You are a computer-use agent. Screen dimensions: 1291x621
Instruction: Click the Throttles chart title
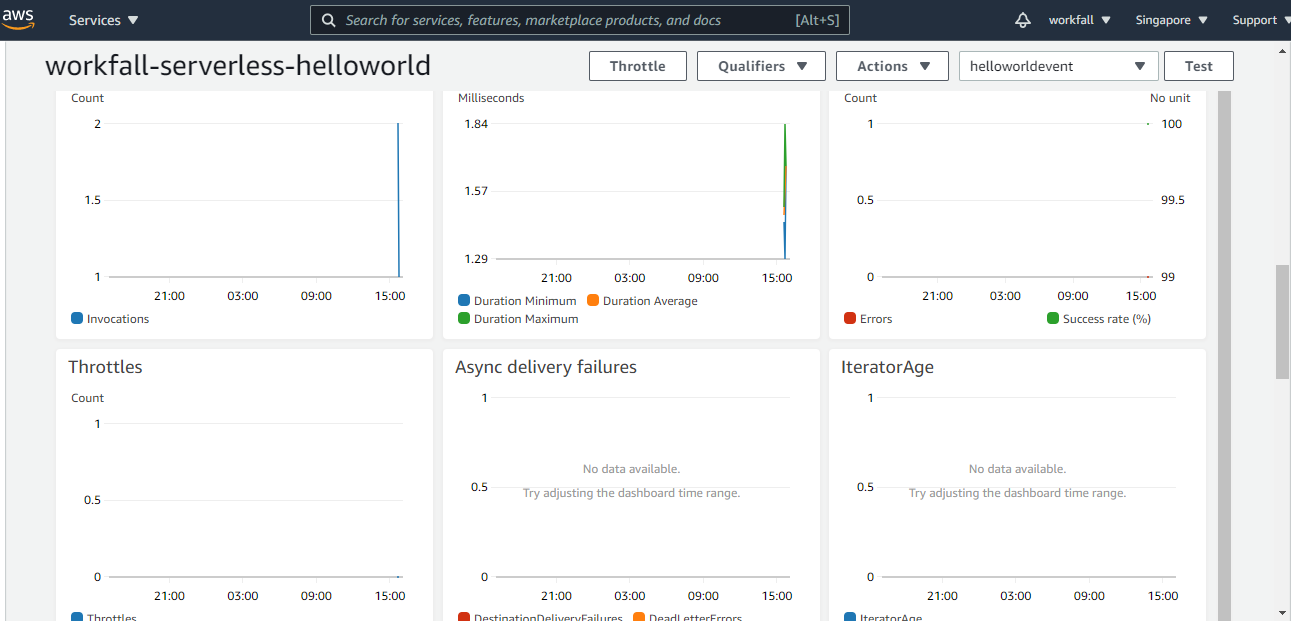click(x=105, y=367)
